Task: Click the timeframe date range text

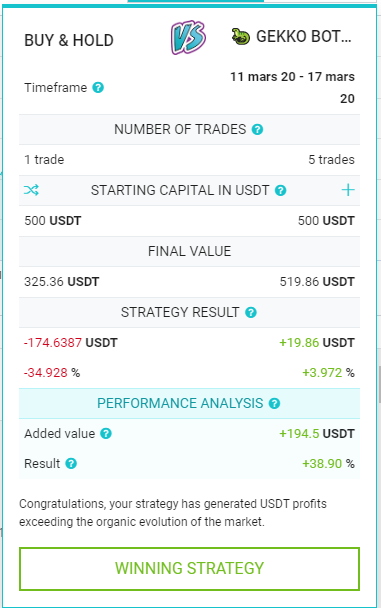Action: click(293, 87)
